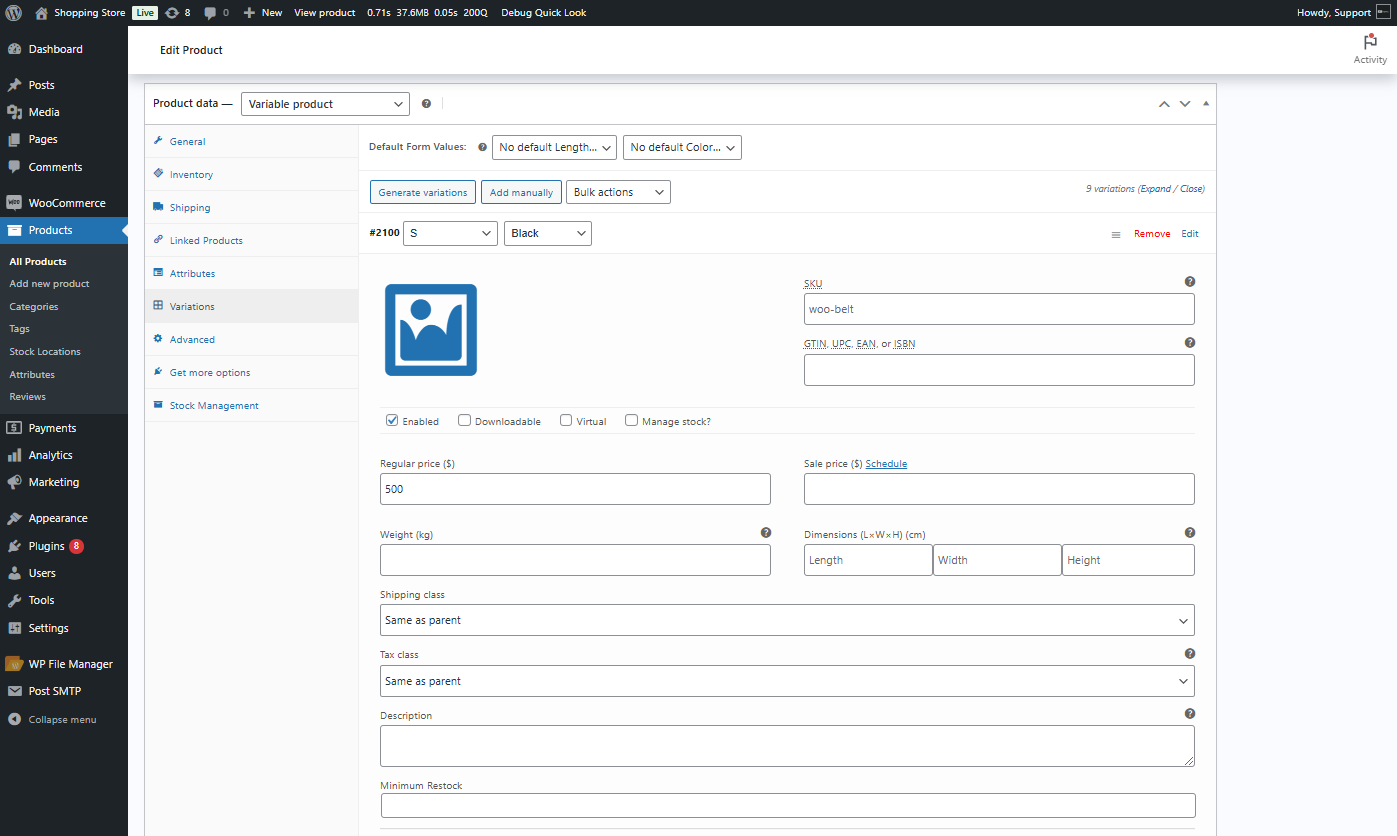Click Edit link for variation #2100

[1190, 234]
